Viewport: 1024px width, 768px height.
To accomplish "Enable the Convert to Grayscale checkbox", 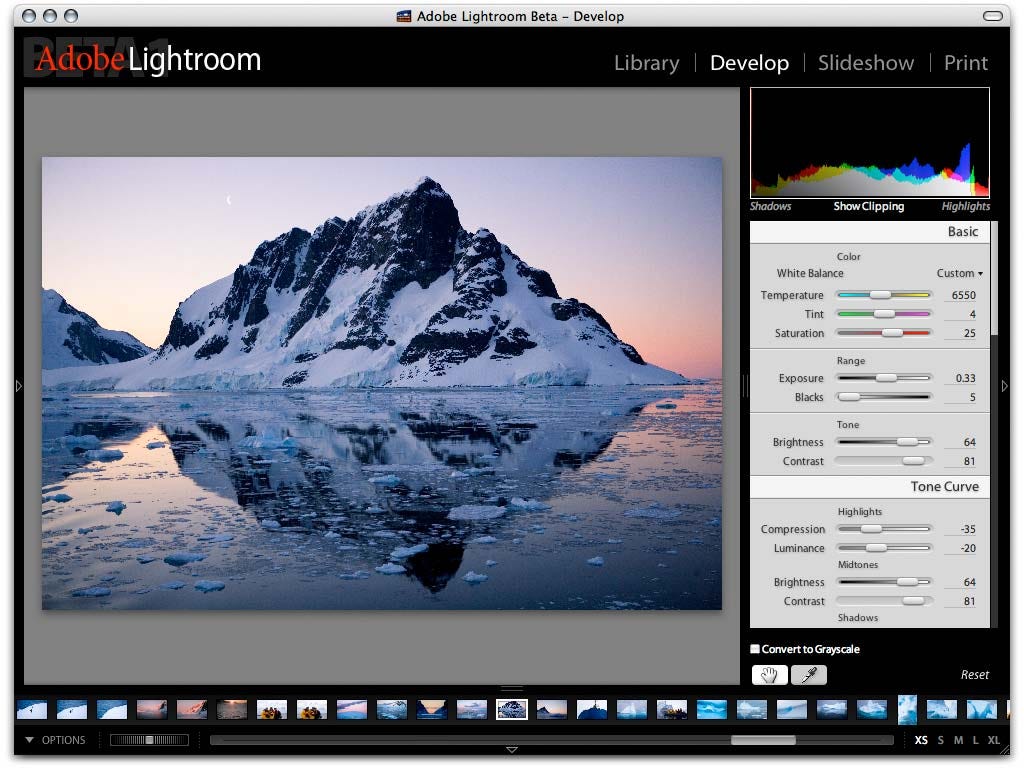I will [755, 648].
